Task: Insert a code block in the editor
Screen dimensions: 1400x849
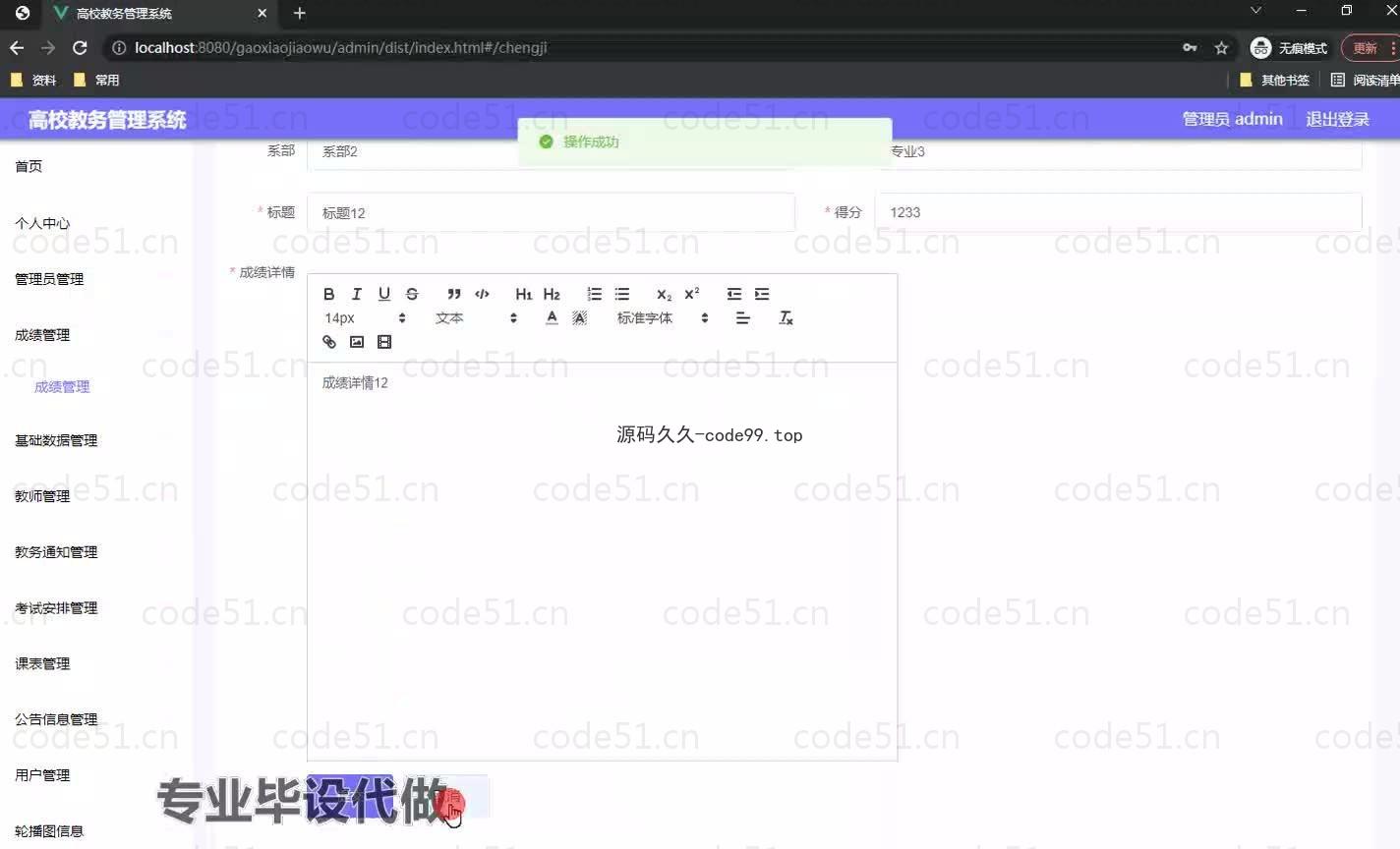Action: tap(482, 294)
